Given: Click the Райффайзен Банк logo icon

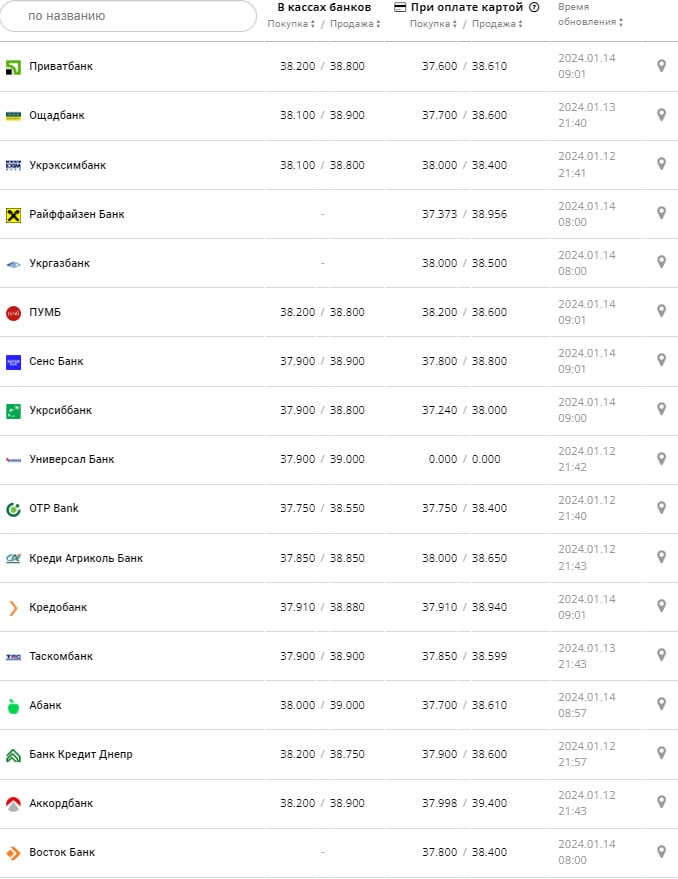Looking at the screenshot, I should (13, 214).
